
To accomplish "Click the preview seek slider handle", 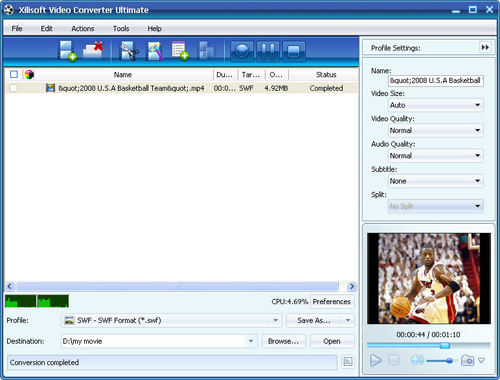I will click(445, 345).
